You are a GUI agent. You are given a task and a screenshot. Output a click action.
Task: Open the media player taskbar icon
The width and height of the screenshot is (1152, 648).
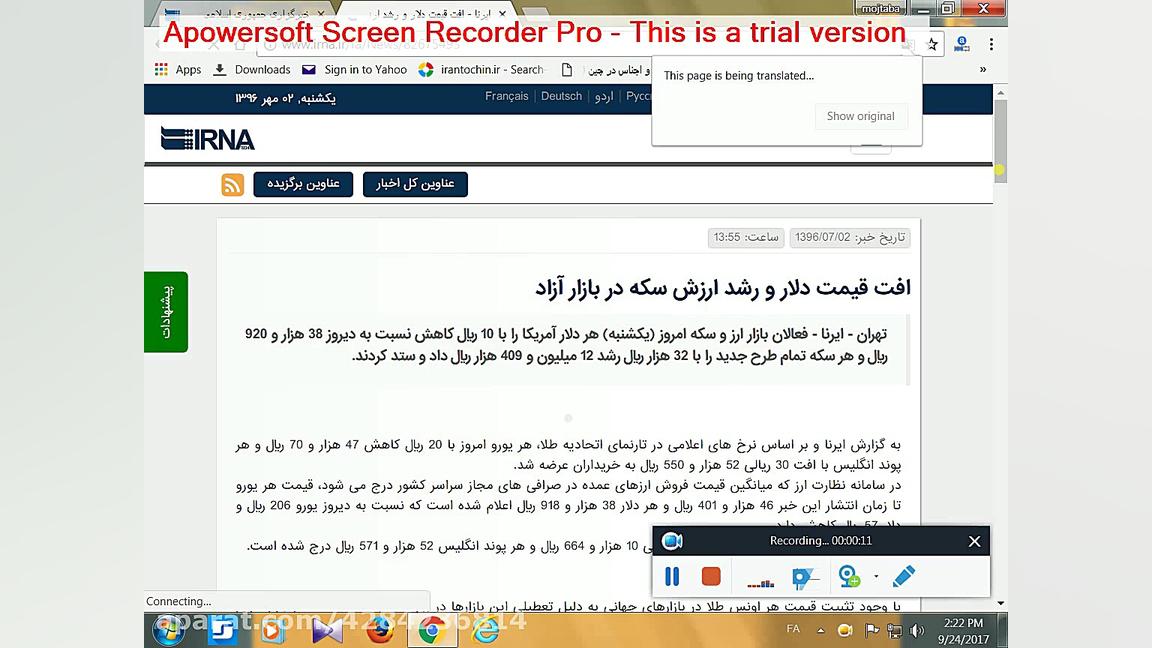273,630
